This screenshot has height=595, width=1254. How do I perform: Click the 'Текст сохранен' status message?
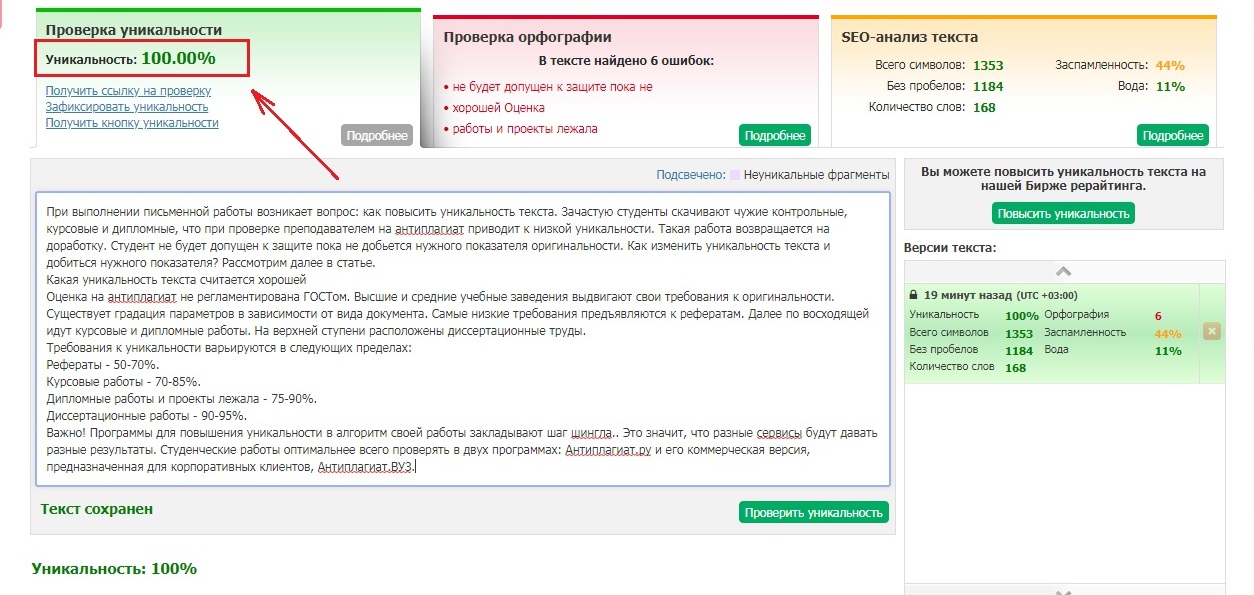97,509
